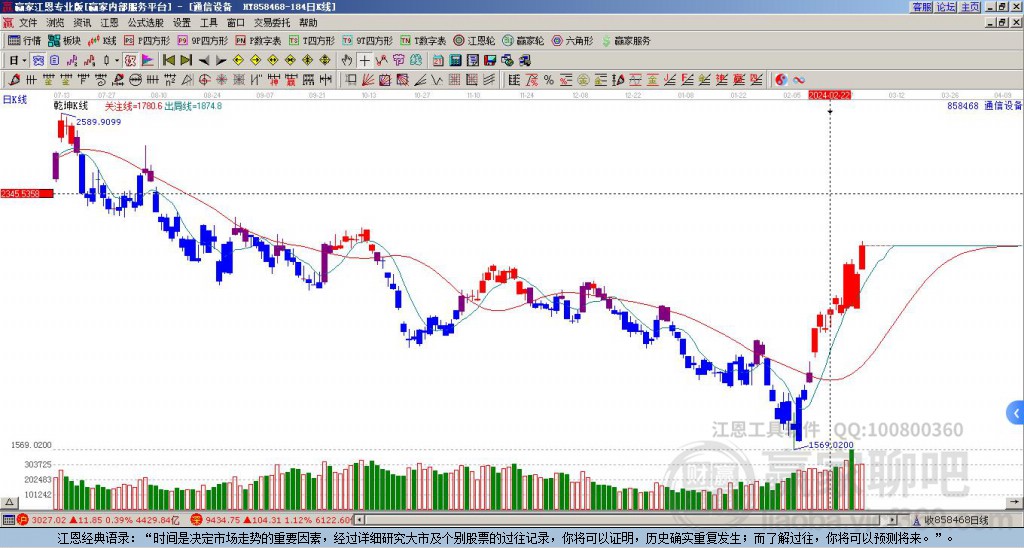Click the Shanghai index 3027.02 status entry
This screenshot has width=1024, height=548.
pyautogui.click(x=98, y=520)
